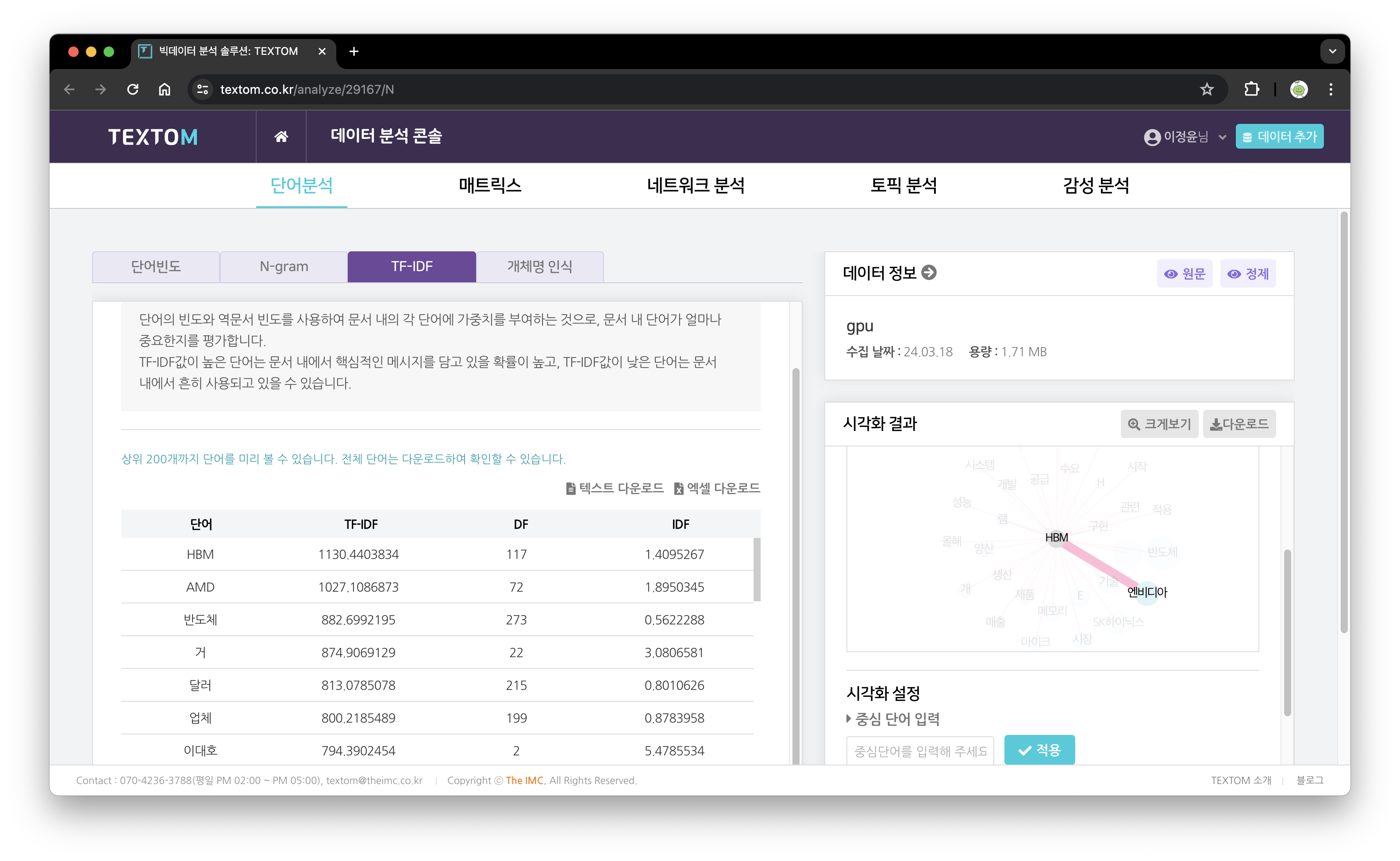
Task: Bookmark this page with the star icon
Action: tap(1207, 89)
